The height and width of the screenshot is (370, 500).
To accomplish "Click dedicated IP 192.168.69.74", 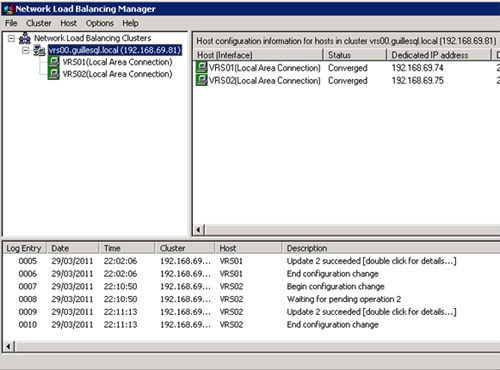I will tap(418, 68).
